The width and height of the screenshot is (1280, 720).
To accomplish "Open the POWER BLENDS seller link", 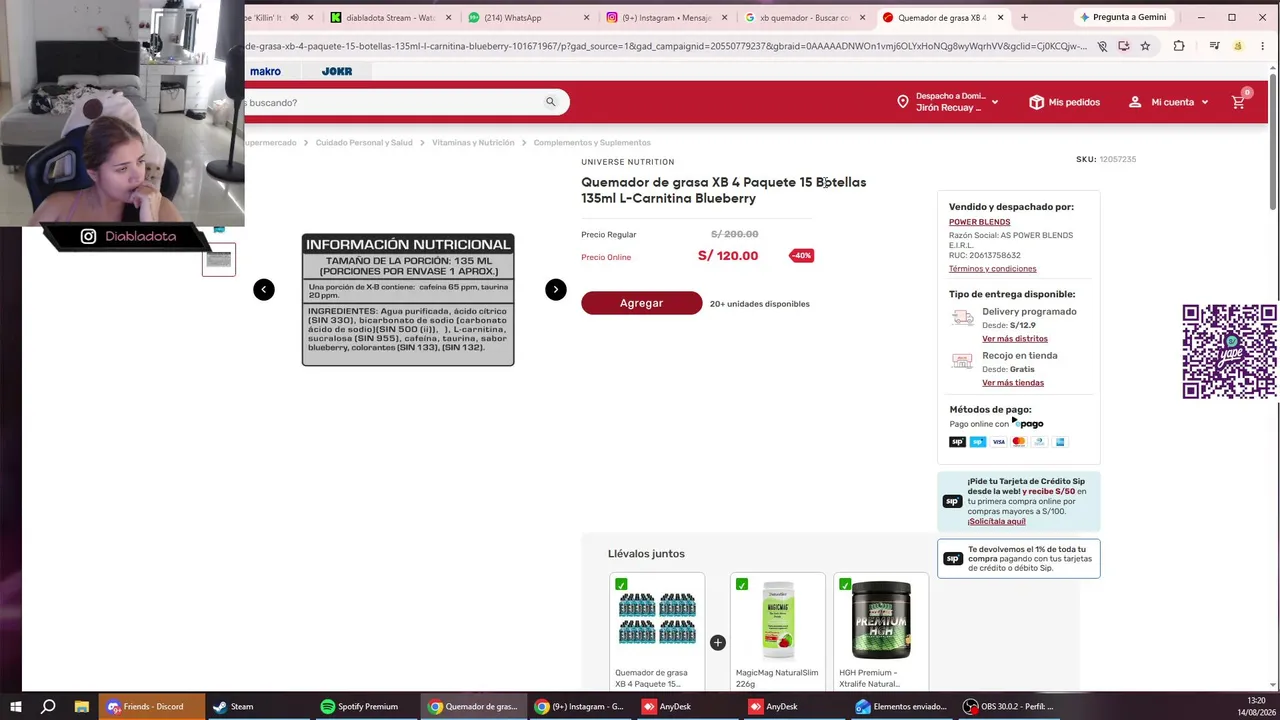I will [x=979, y=222].
